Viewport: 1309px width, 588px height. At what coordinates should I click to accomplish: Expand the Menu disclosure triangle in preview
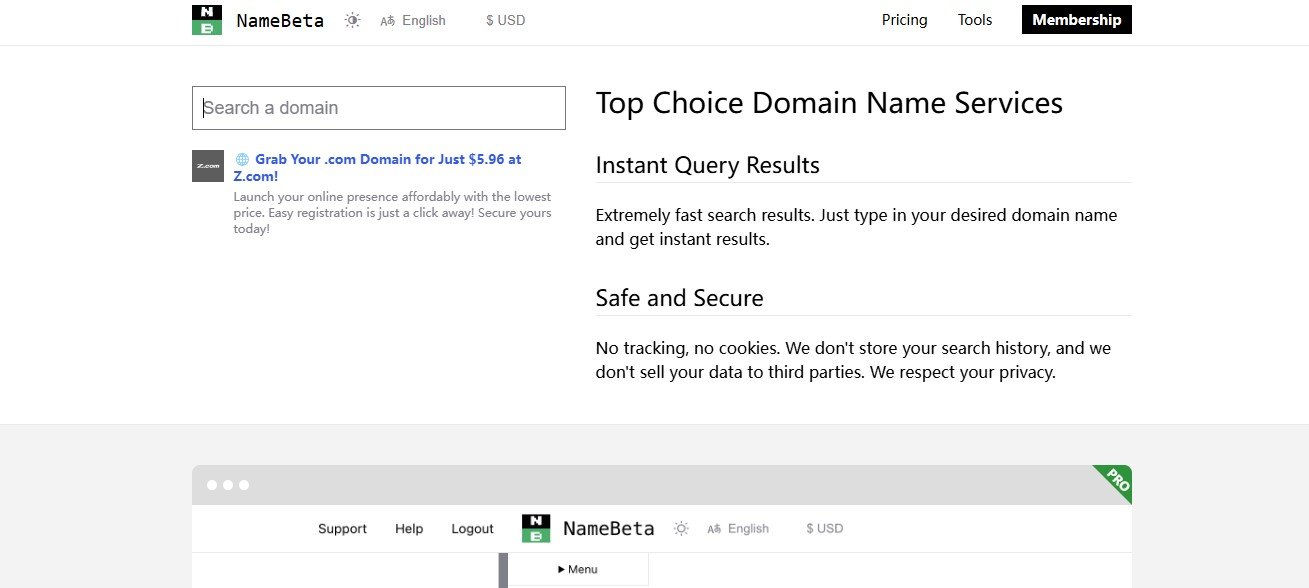click(562, 570)
